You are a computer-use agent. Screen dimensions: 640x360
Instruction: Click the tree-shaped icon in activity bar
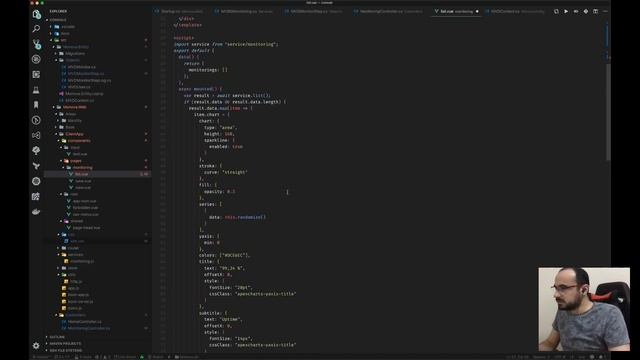(x=36, y=151)
